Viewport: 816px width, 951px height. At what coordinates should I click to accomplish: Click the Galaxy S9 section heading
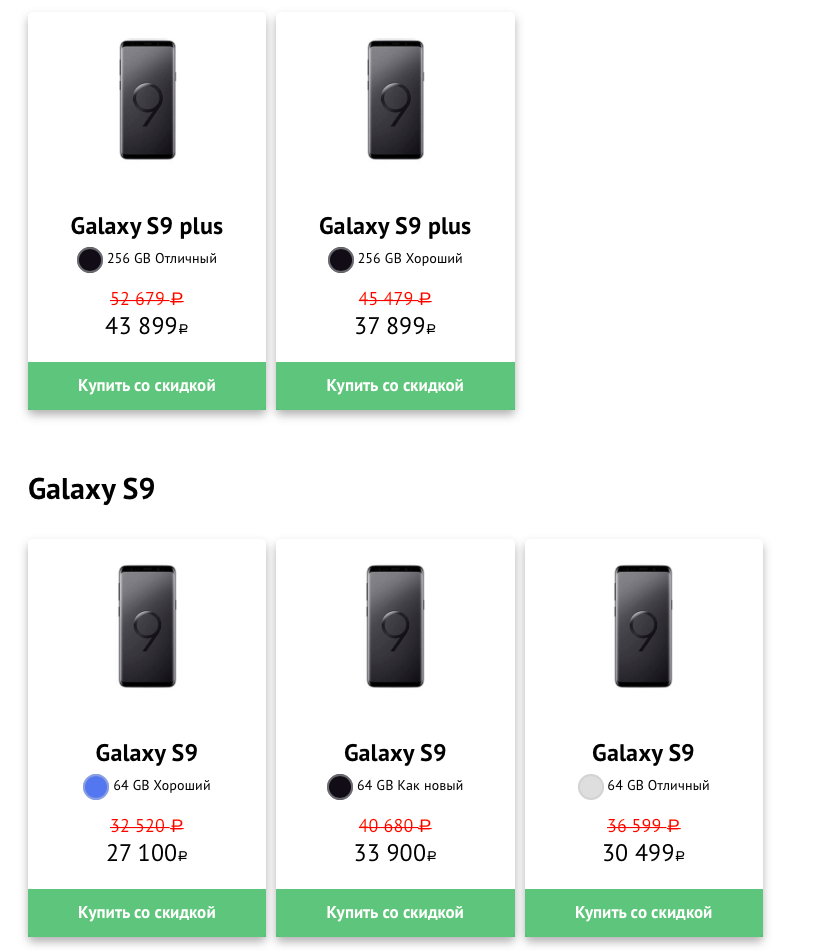[x=91, y=489]
